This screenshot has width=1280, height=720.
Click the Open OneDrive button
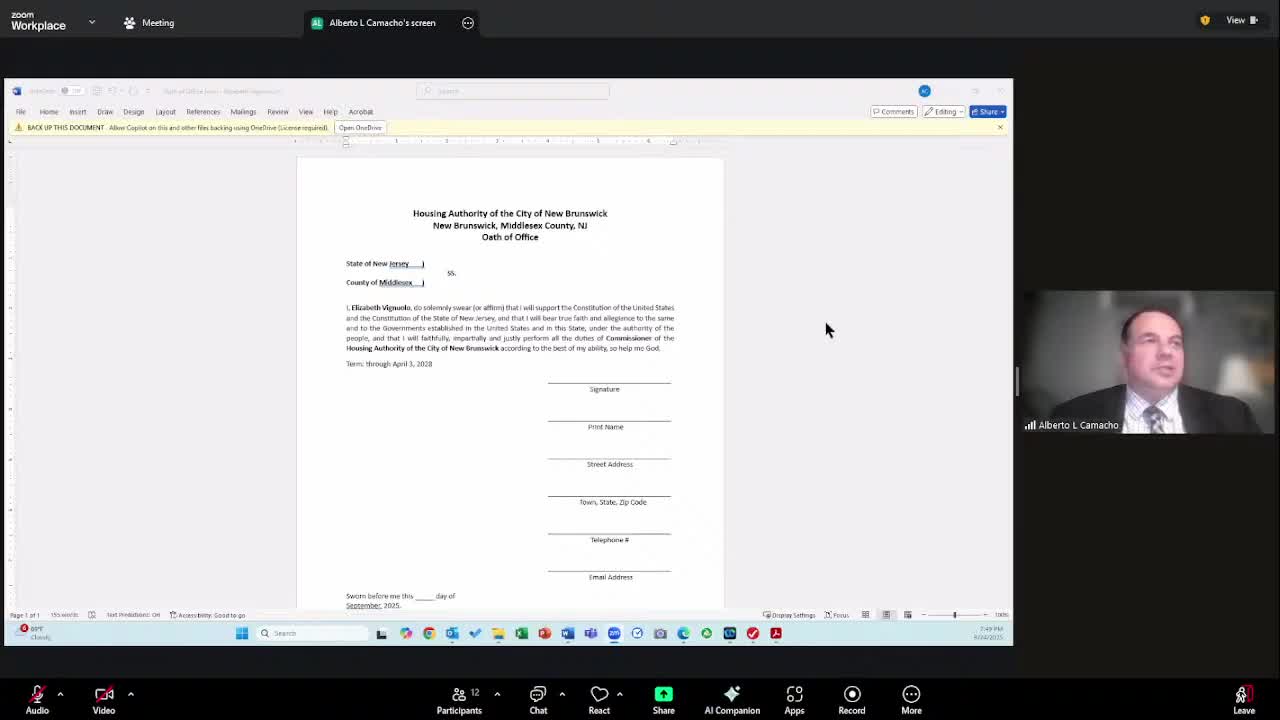point(360,128)
